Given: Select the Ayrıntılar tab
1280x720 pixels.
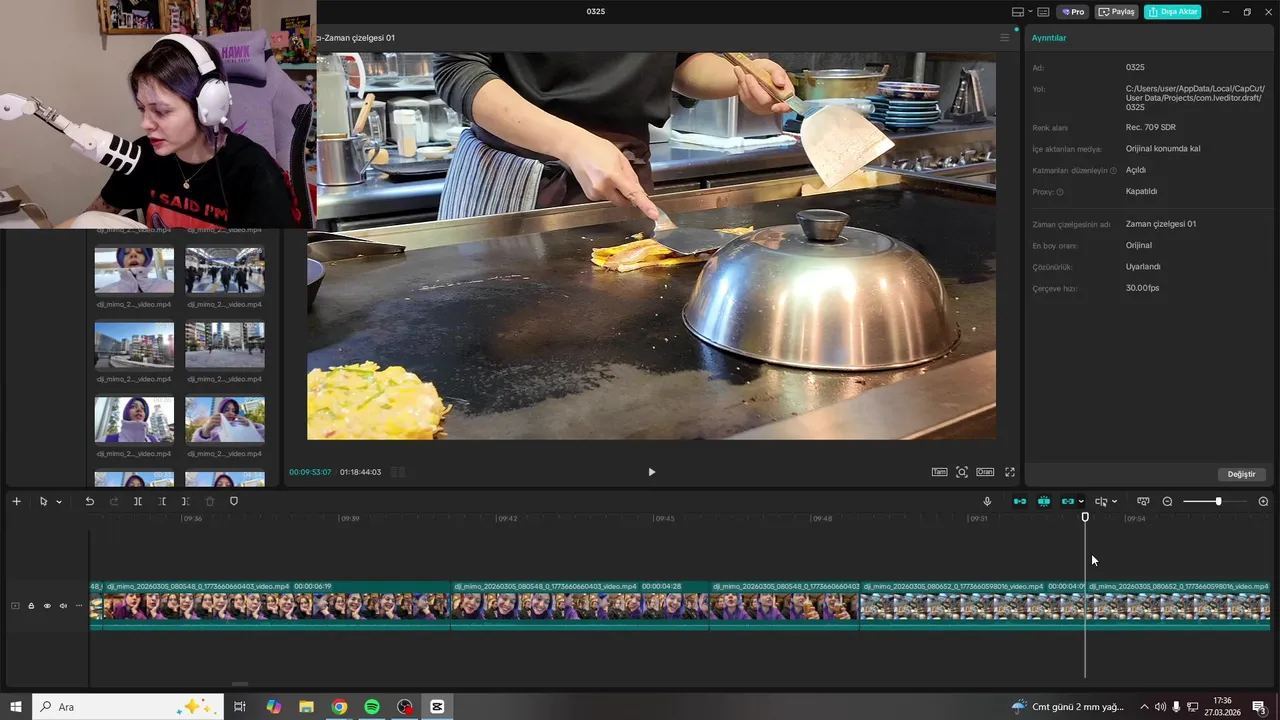Looking at the screenshot, I should point(1049,38).
